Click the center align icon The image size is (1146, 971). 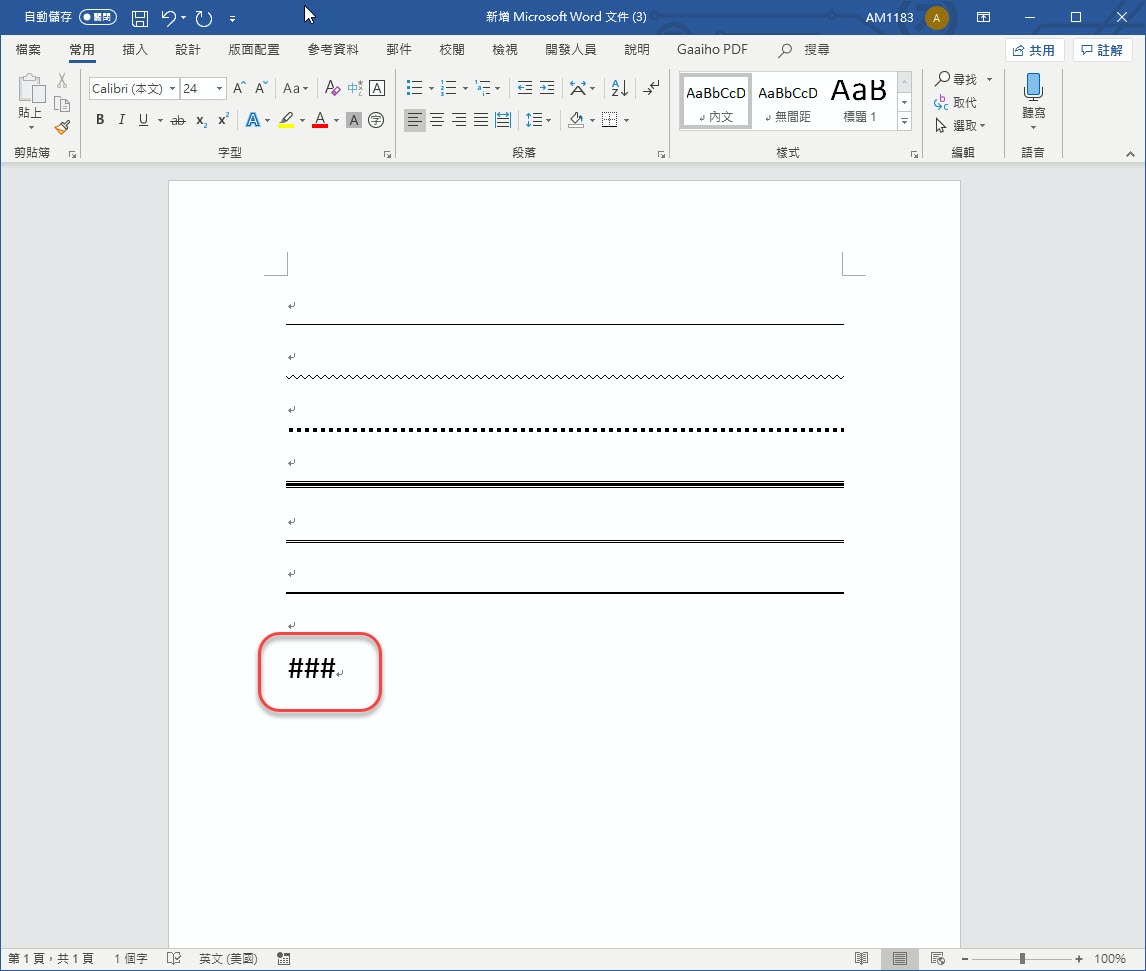click(x=437, y=120)
